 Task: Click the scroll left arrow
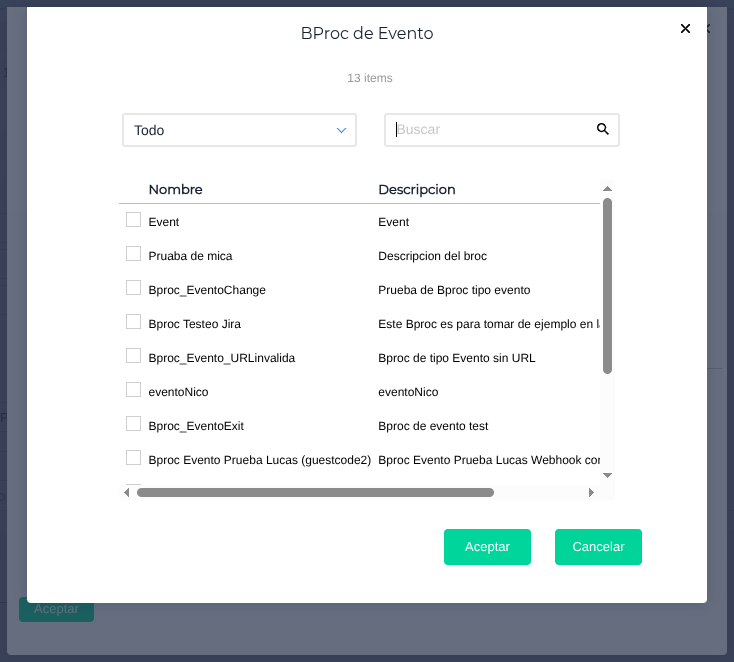[126, 493]
